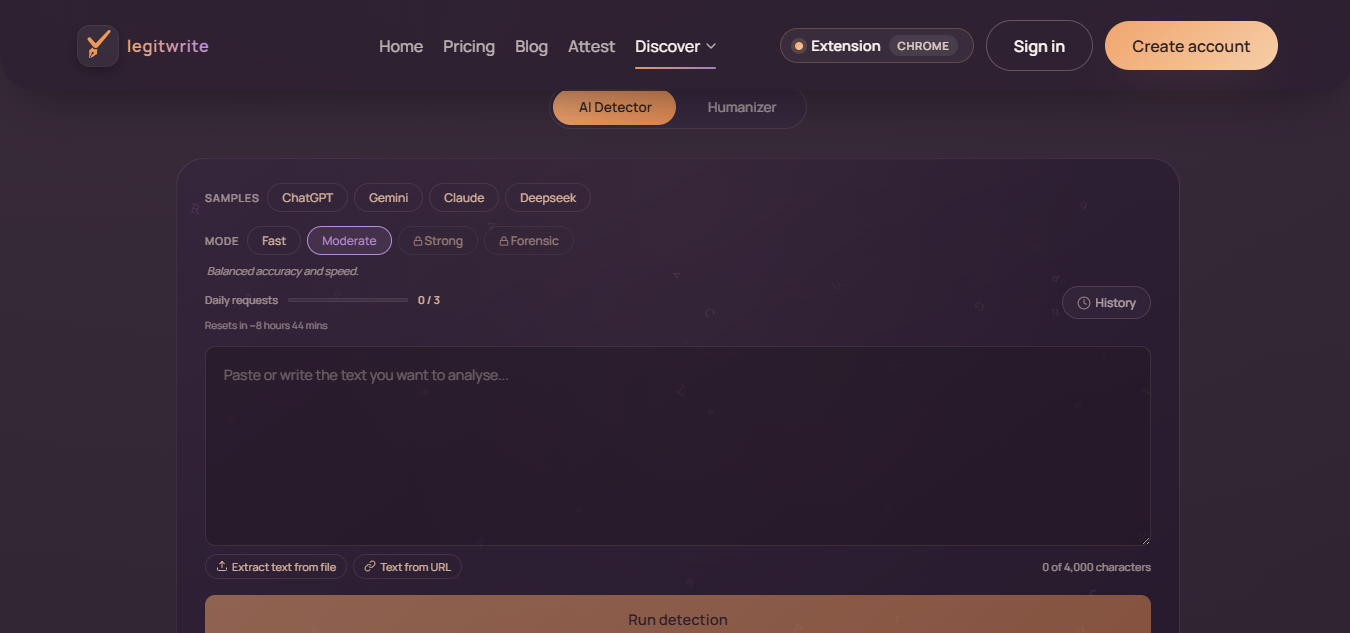
Task: Click the lock icon on Strong mode
Action: click(418, 241)
